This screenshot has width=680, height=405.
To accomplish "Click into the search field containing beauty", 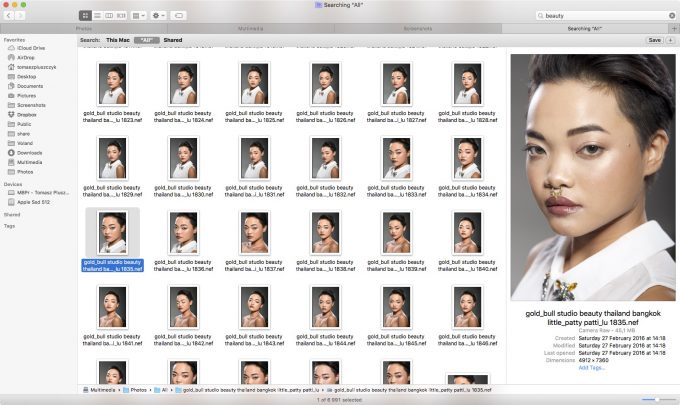I will 603,16.
